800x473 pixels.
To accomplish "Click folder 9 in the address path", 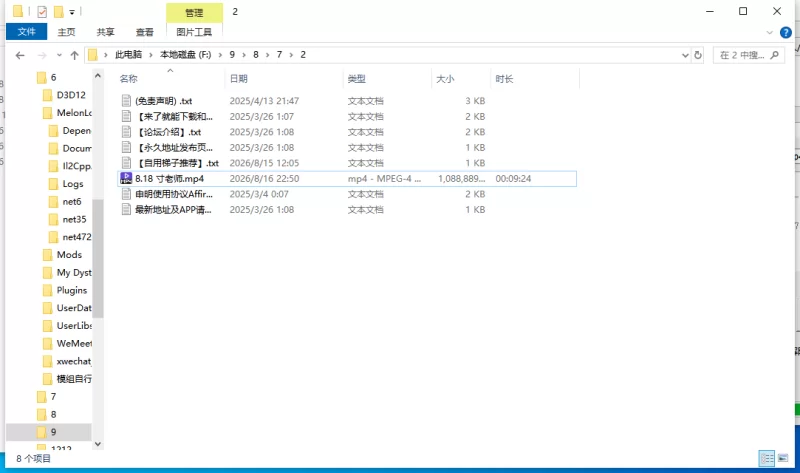I will 232,55.
